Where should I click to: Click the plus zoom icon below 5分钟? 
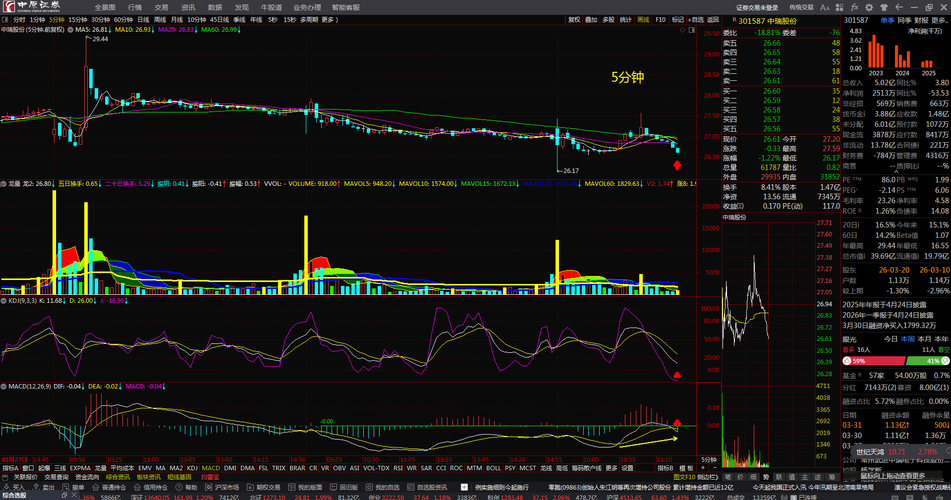(x=703, y=468)
